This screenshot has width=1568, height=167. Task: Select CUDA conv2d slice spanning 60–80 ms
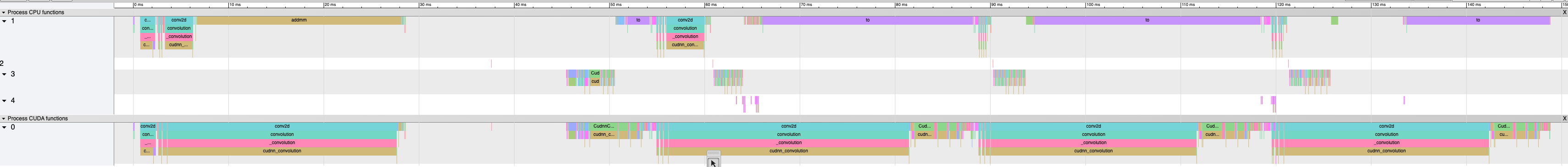(x=788, y=126)
